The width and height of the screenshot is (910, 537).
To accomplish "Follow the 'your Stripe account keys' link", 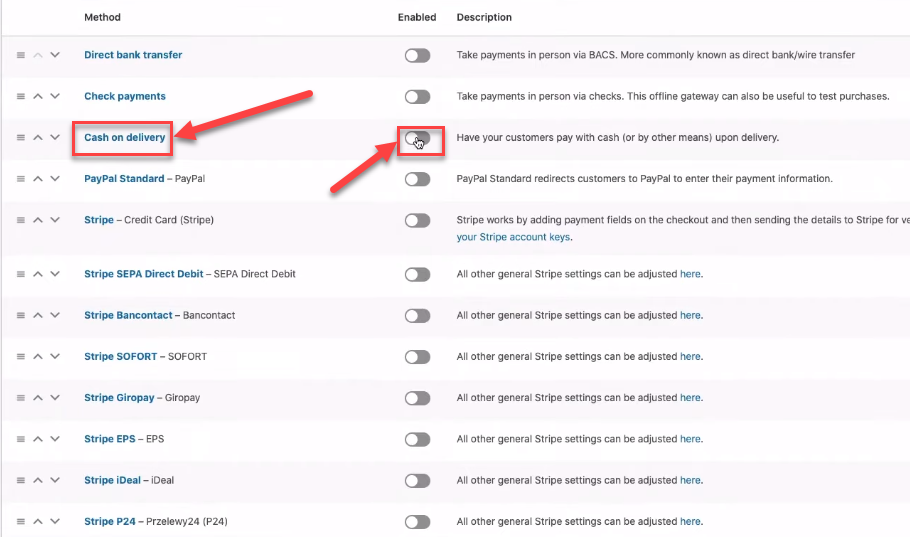I will tap(513, 237).
